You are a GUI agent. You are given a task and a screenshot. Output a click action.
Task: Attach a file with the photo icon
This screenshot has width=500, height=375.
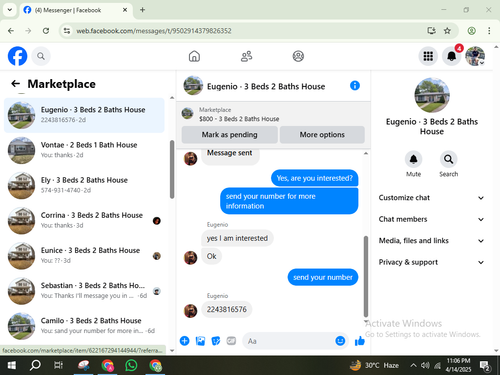[200, 341]
